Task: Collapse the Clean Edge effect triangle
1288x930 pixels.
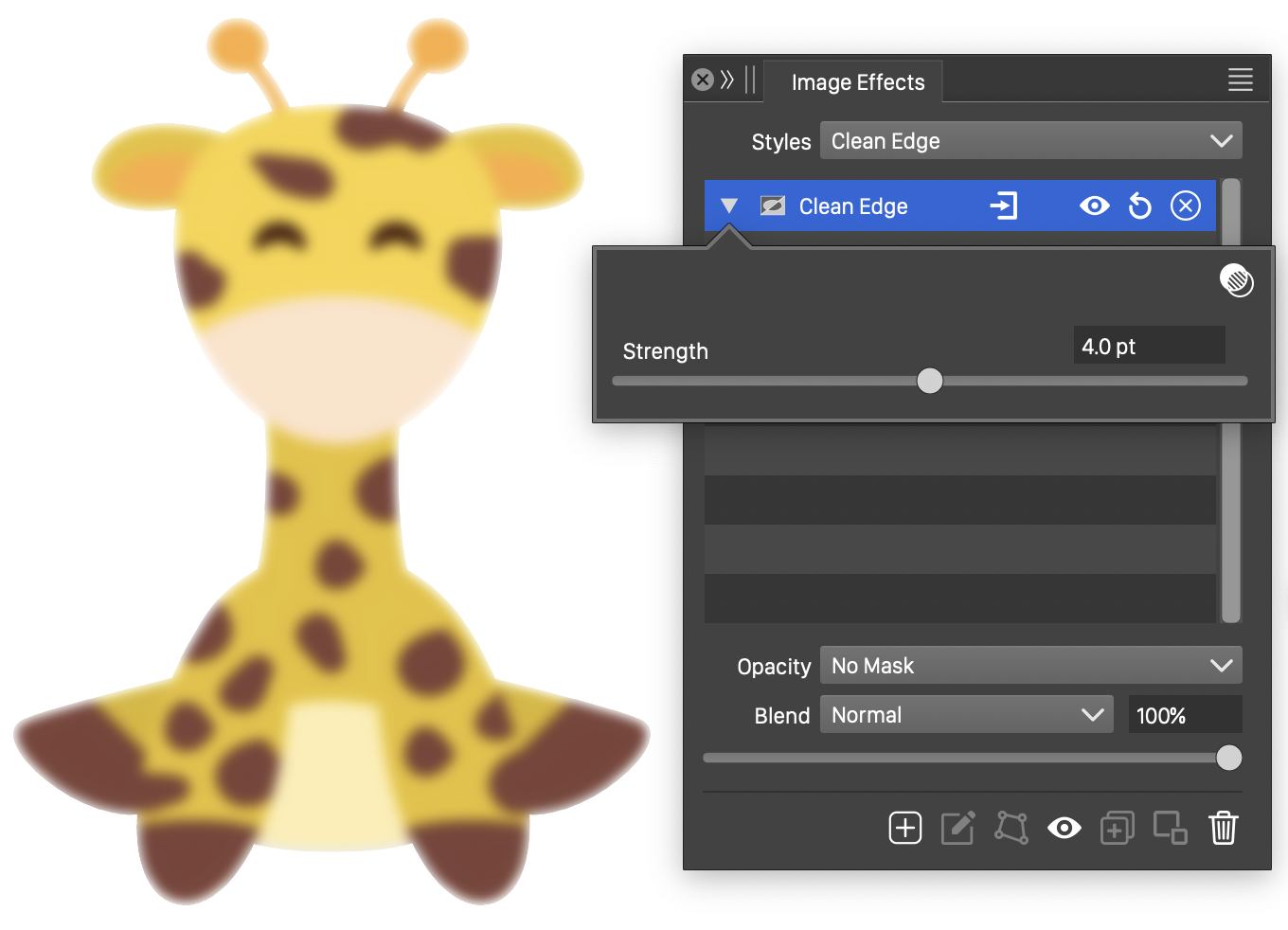Action: [728, 206]
